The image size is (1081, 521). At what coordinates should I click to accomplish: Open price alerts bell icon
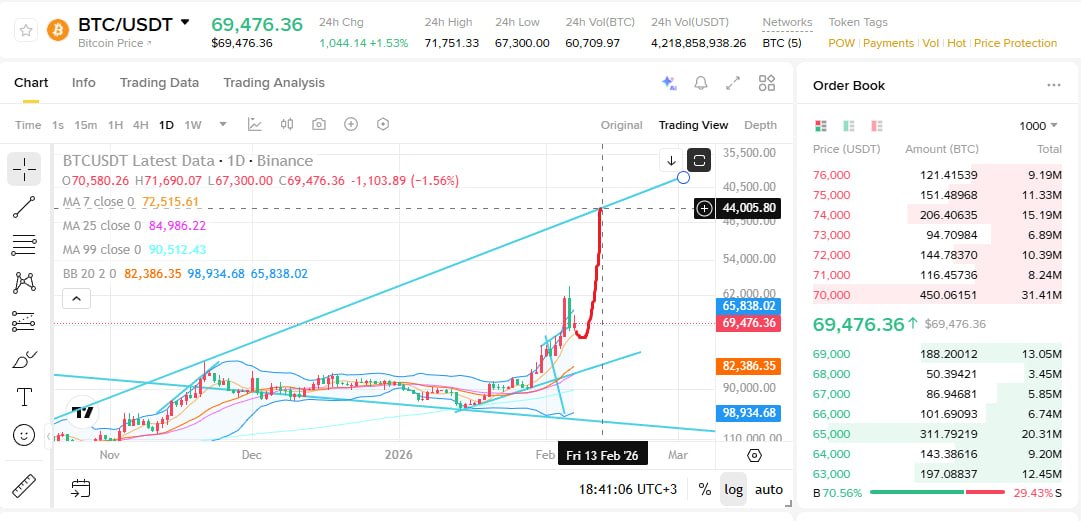point(700,83)
